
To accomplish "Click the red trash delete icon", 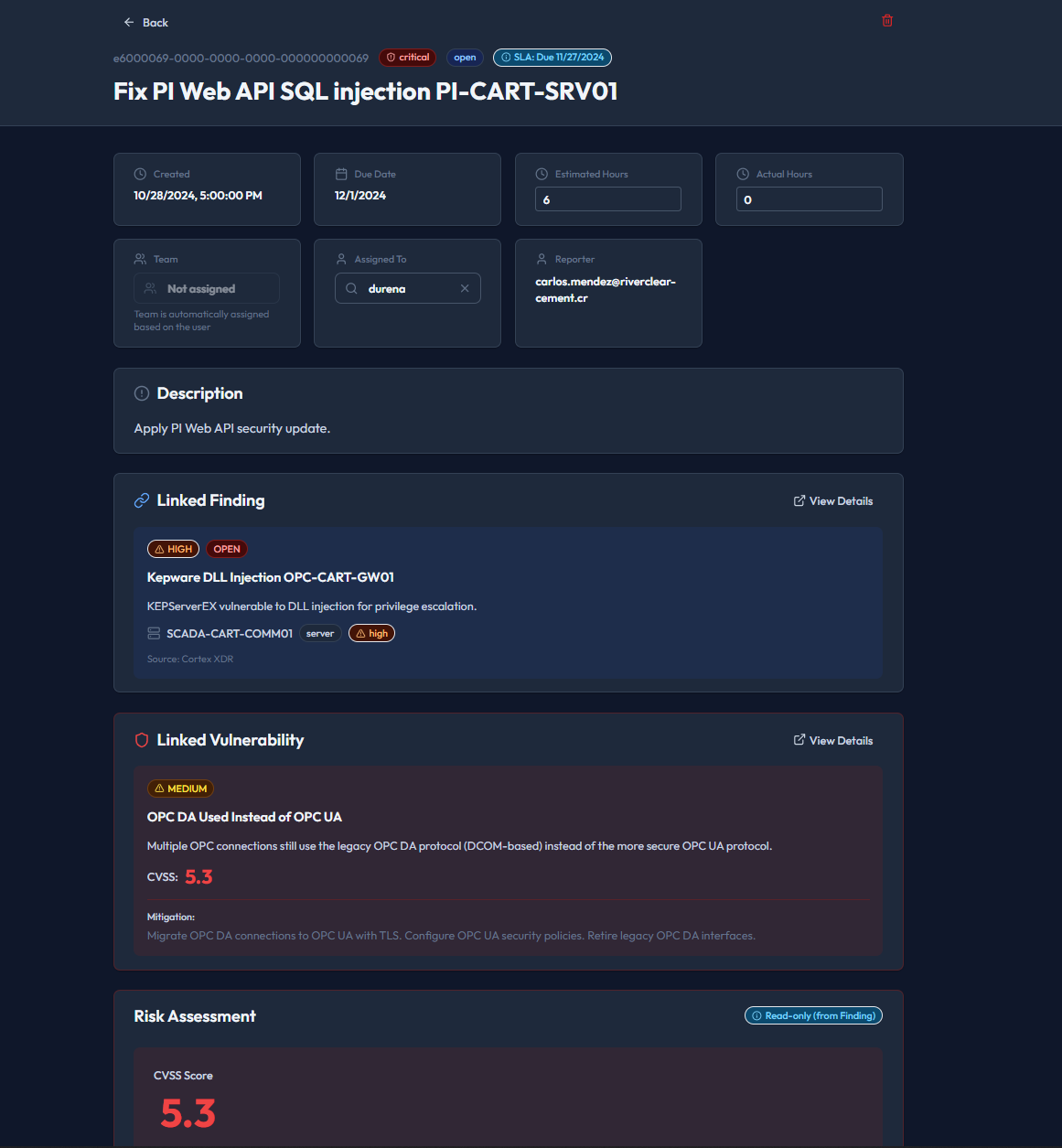I will coord(886,21).
